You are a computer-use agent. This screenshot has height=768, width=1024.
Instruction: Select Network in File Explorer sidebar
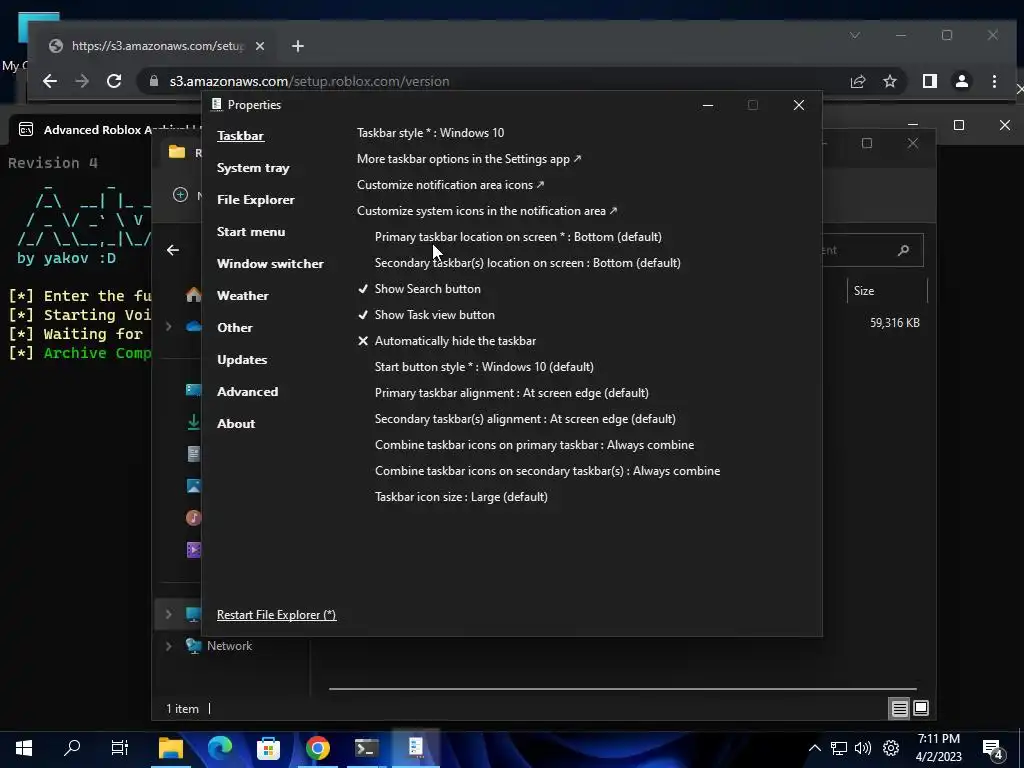pyautogui.click(x=229, y=646)
